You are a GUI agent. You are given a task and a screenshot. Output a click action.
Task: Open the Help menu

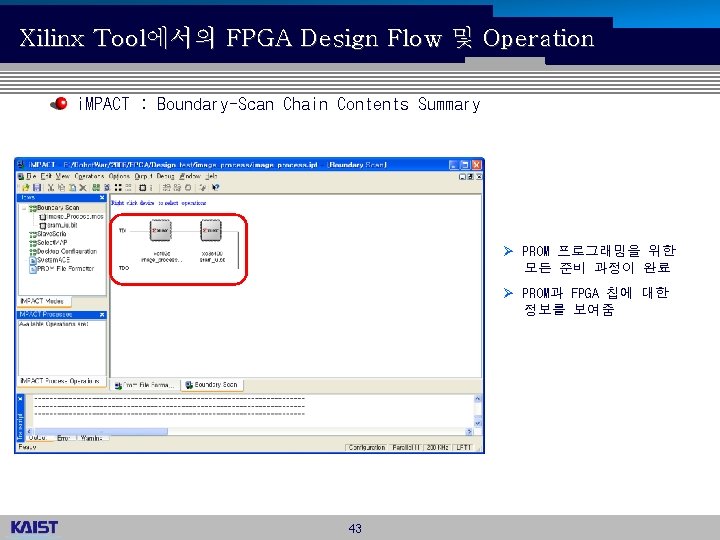pyautogui.click(x=211, y=176)
